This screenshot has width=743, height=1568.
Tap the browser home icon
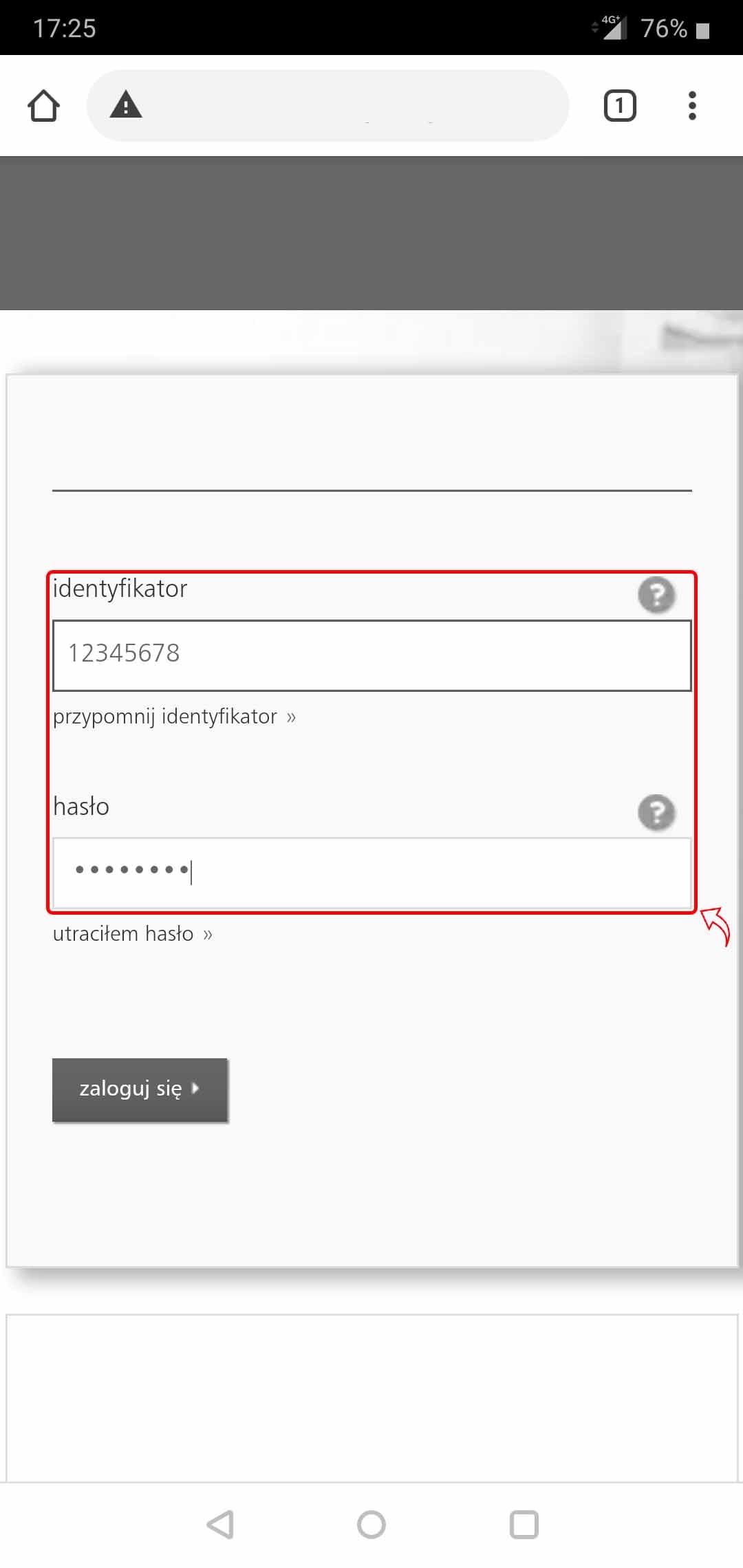click(x=43, y=106)
